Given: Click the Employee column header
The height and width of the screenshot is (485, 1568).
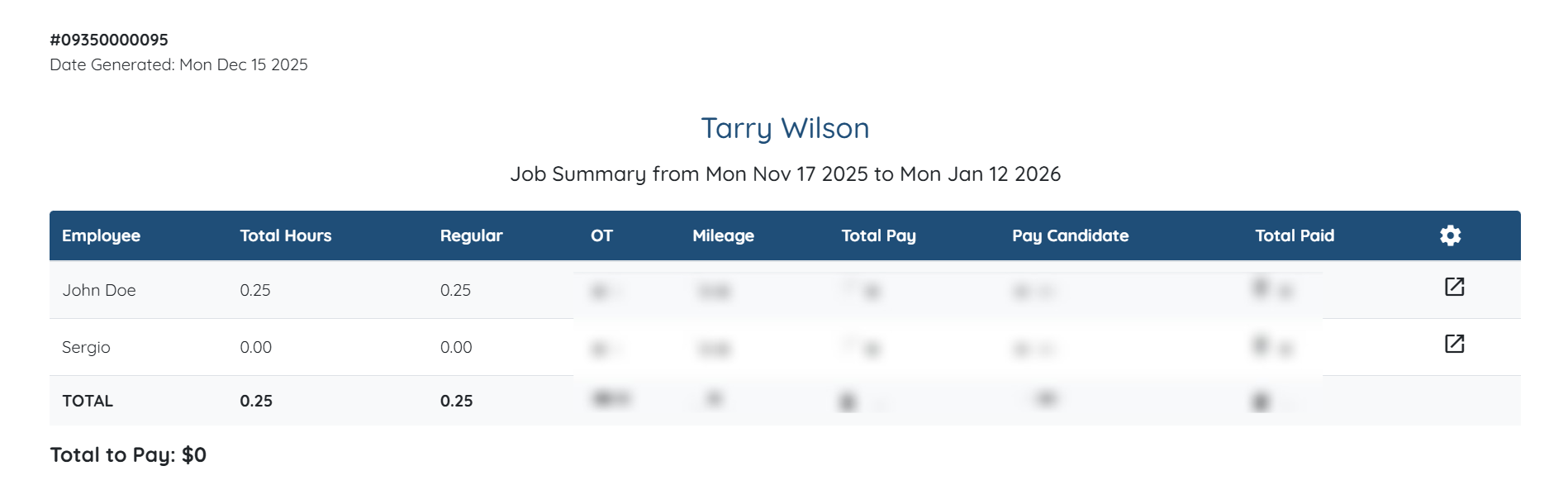Looking at the screenshot, I should pos(101,235).
